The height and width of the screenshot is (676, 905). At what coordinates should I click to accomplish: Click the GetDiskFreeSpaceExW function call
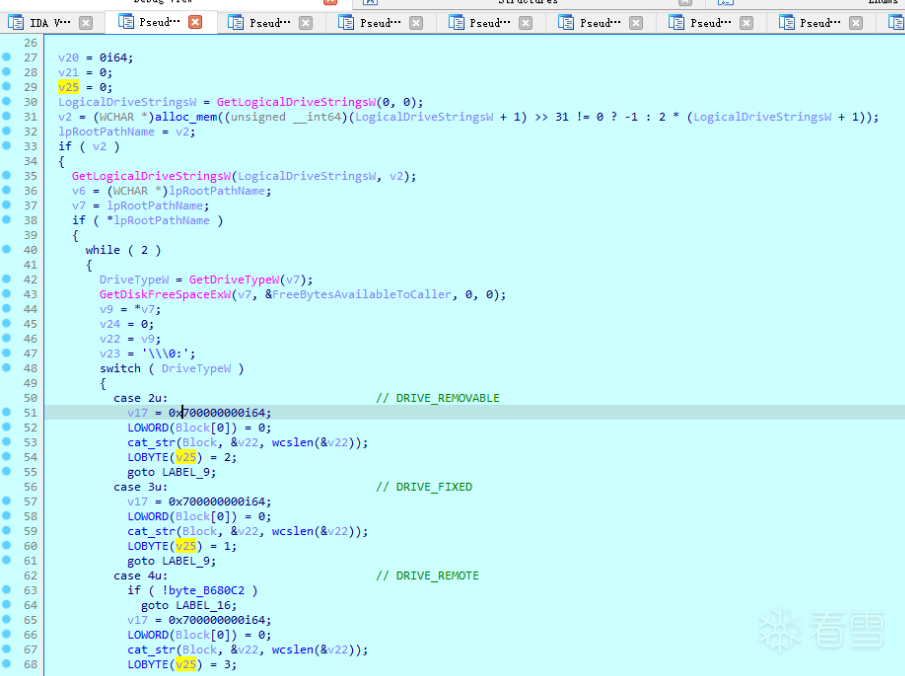click(x=165, y=294)
